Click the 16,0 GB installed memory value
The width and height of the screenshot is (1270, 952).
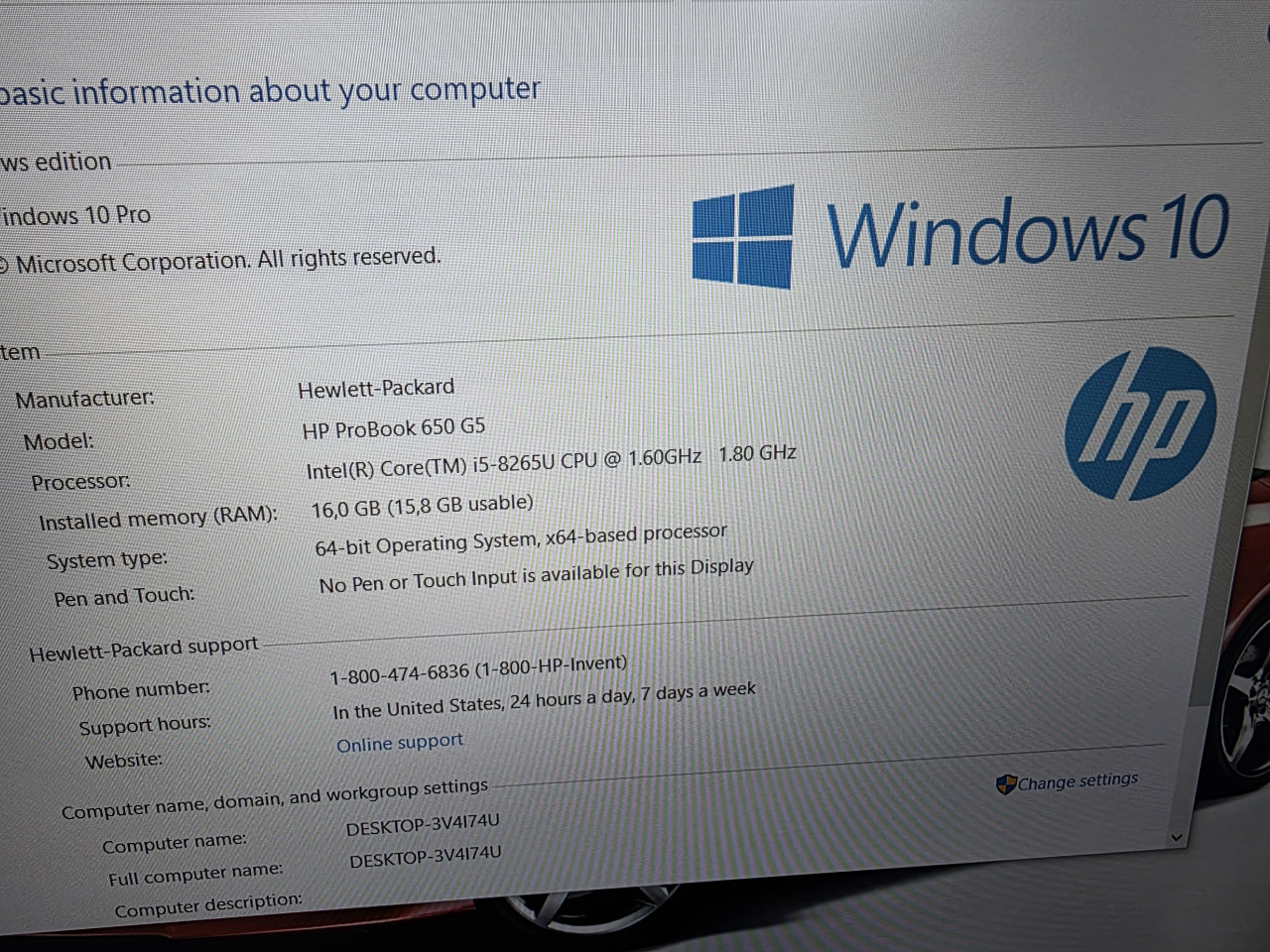(x=422, y=506)
